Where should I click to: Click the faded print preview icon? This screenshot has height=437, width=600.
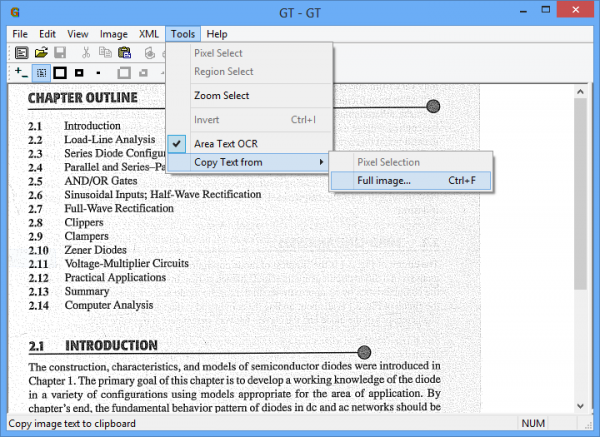coord(150,53)
